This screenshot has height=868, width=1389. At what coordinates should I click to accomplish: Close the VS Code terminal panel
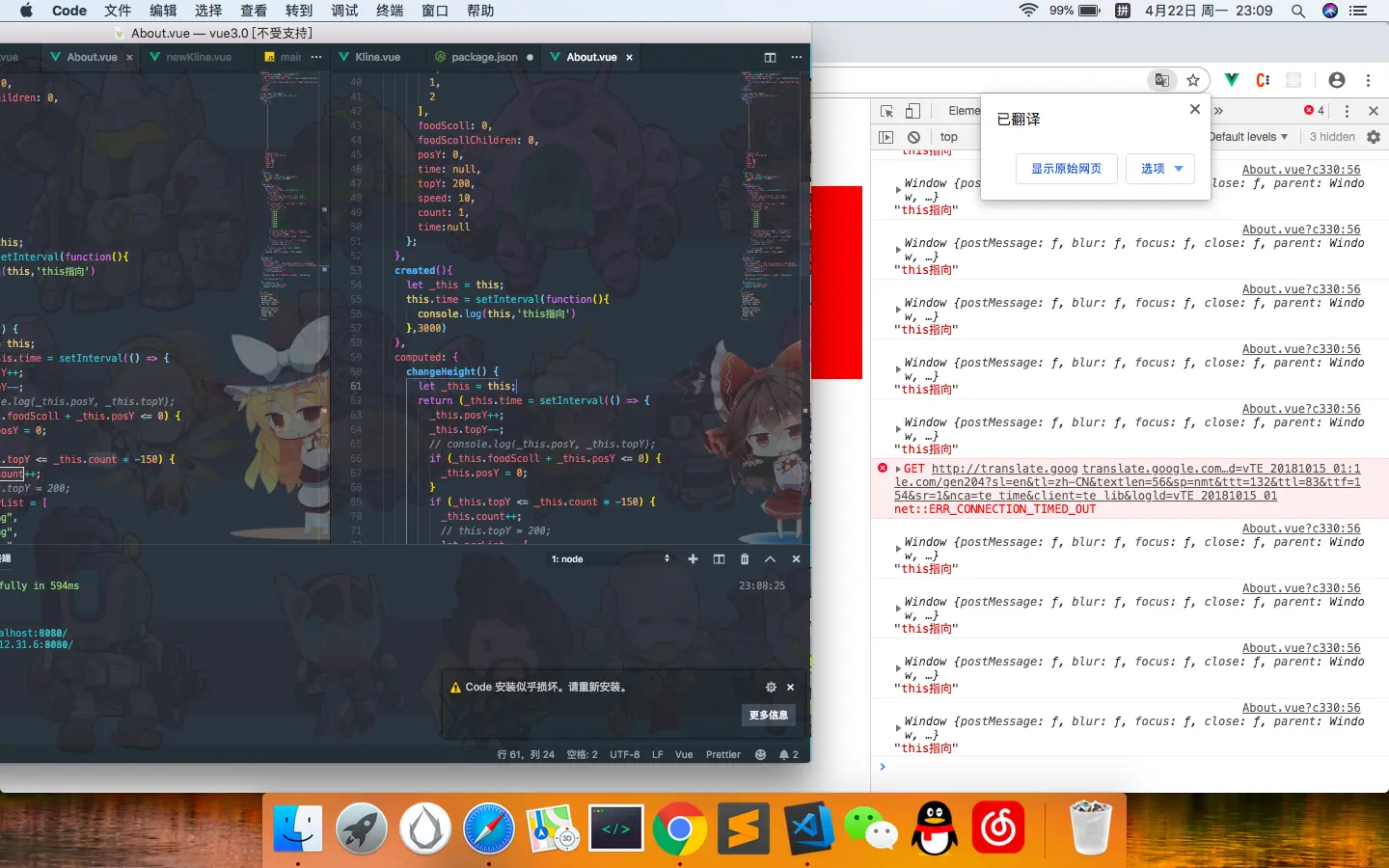pos(796,559)
